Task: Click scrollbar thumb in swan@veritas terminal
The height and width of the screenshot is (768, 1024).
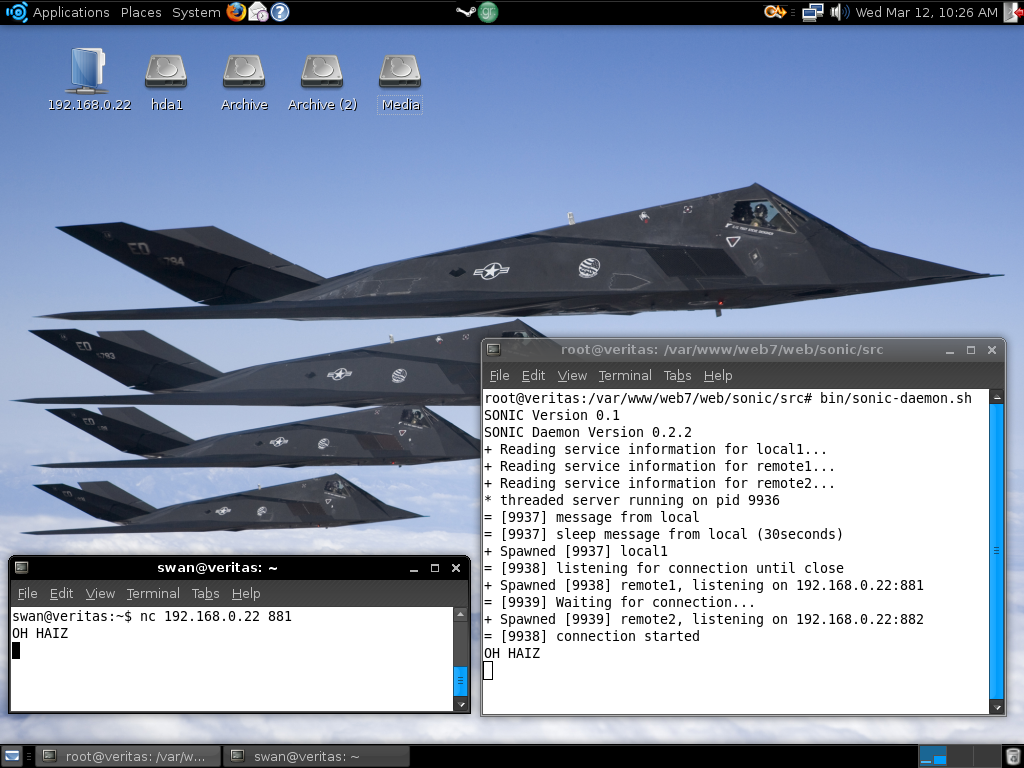Action: (460, 681)
